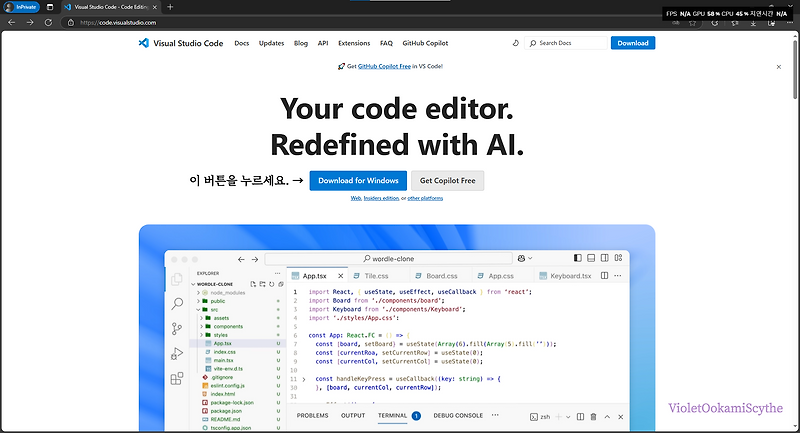Open the Extensions page
Screen dimensions: 800x433
(354, 43)
